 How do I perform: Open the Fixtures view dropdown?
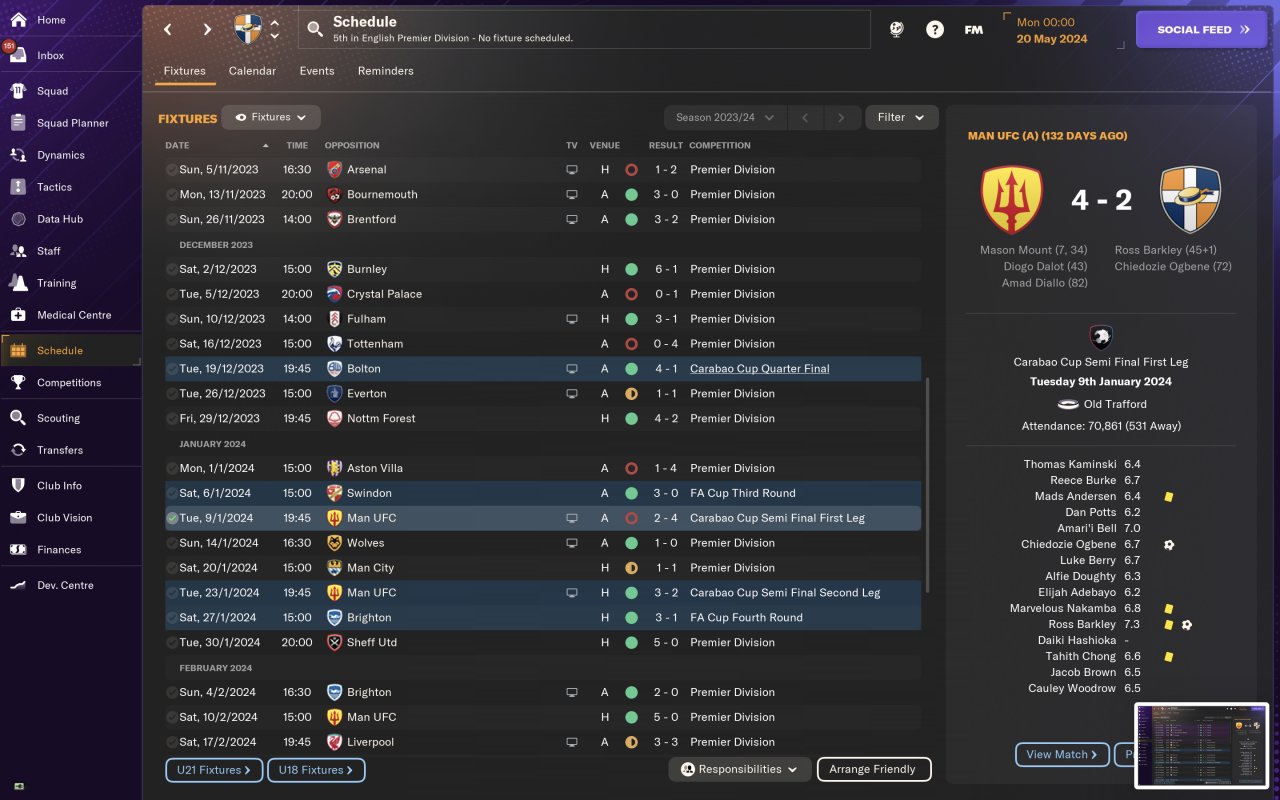[x=271, y=117]
